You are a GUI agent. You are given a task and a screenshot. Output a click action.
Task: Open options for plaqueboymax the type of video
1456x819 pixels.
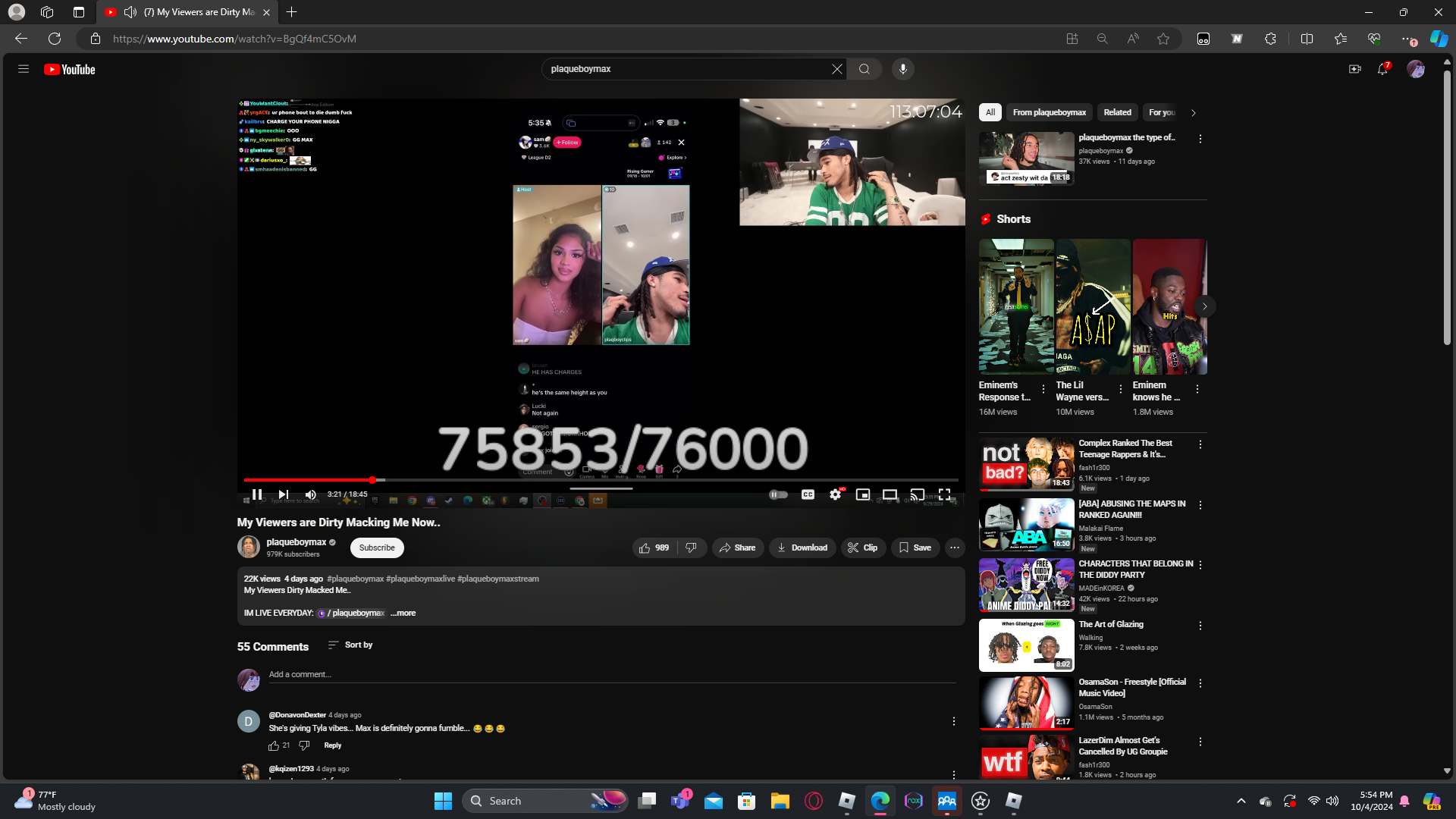coord(1200,139)
